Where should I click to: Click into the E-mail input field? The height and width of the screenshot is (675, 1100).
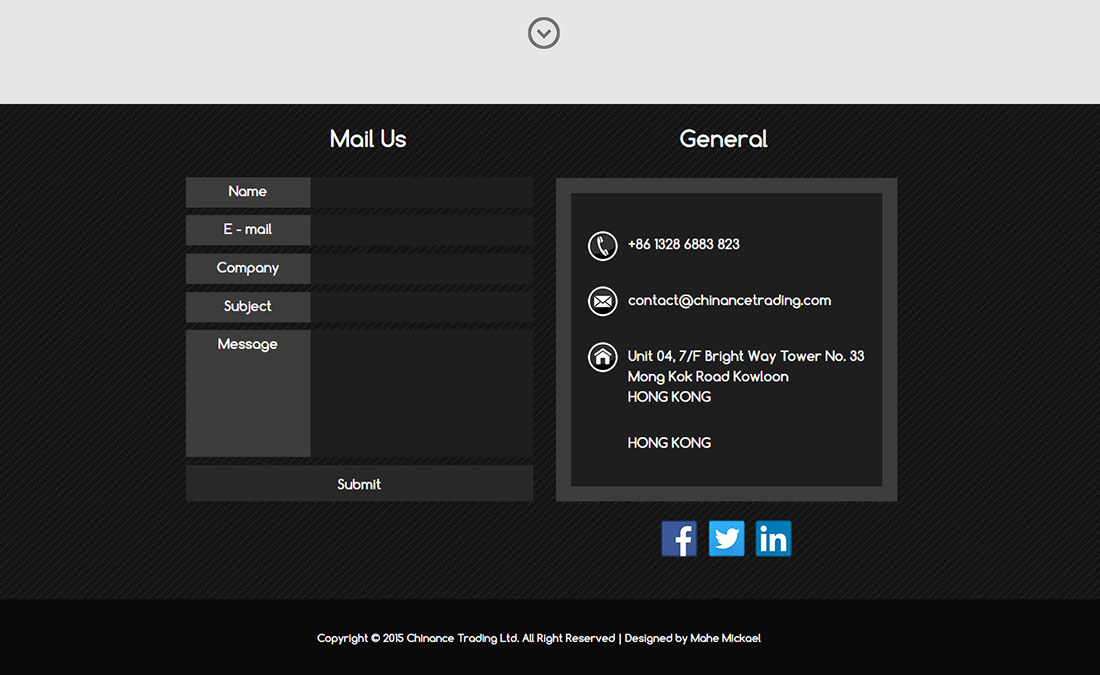coord(421,230)
